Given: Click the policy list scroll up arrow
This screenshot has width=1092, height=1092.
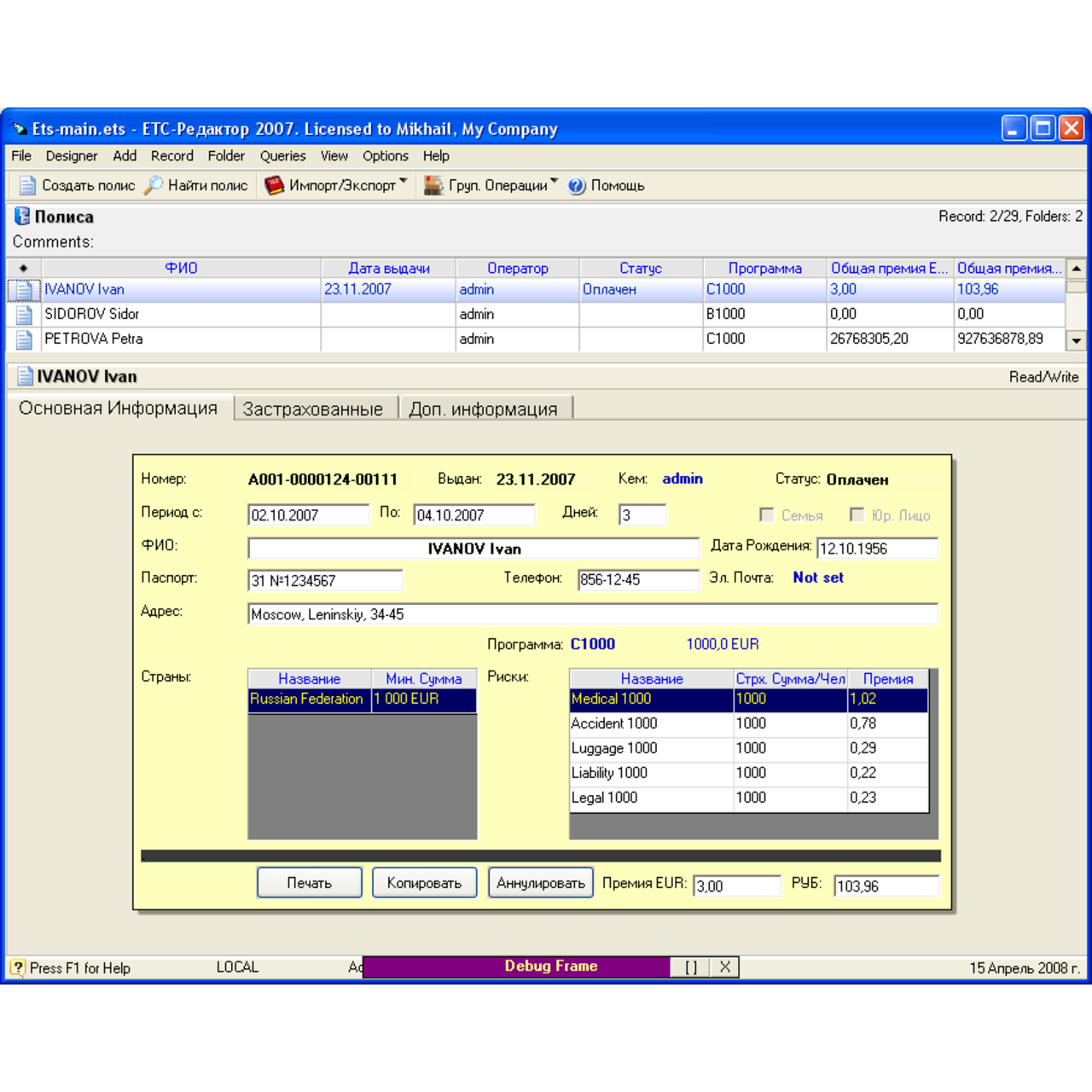Looking at the screenshot, I should 1077,269.
